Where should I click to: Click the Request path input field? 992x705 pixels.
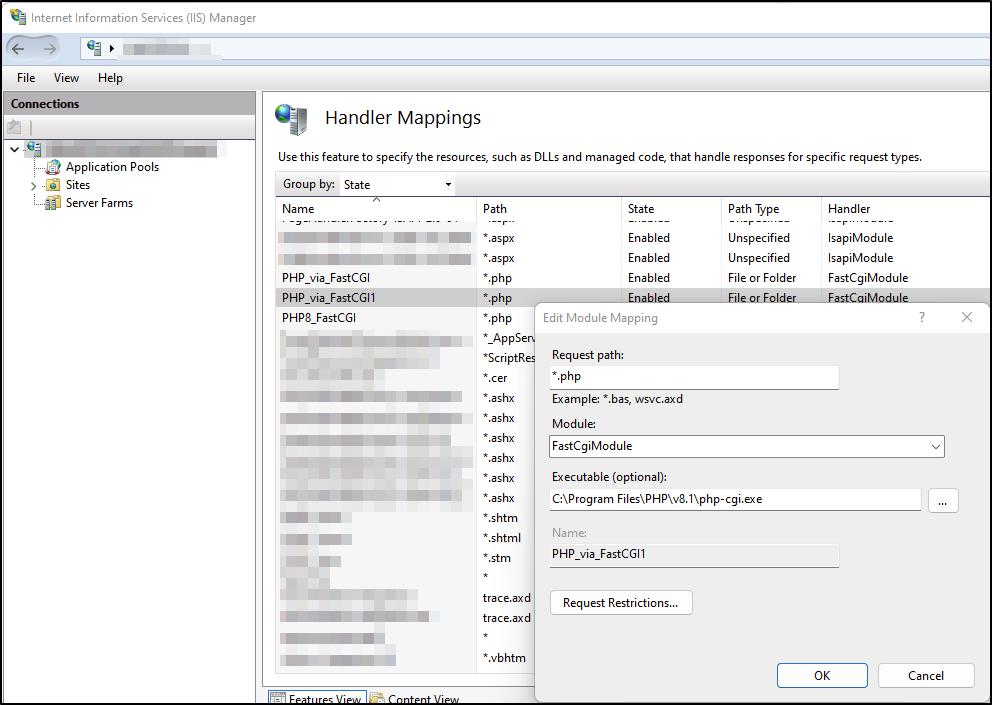pyautogui.click(x=694, y=377)
